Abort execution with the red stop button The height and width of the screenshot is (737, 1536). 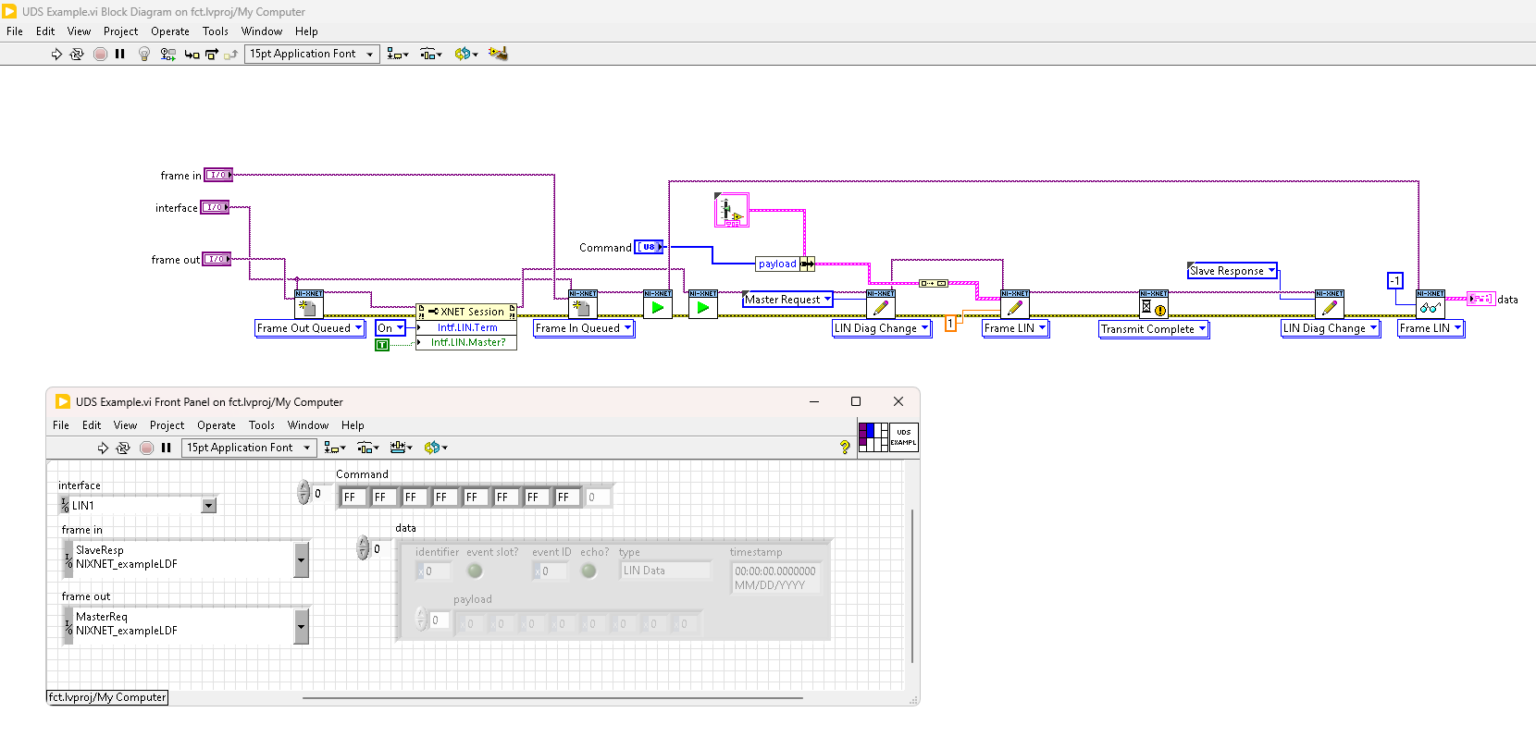pyautogui.click(x=99, y=55)
